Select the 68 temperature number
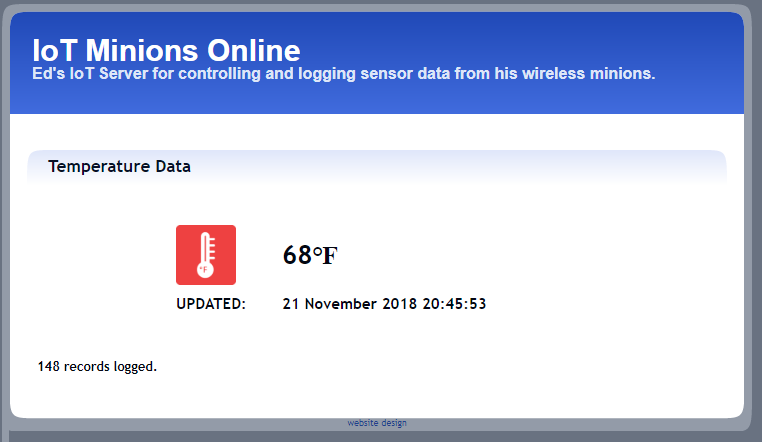The image size is (762, 442). click(297, 256)
